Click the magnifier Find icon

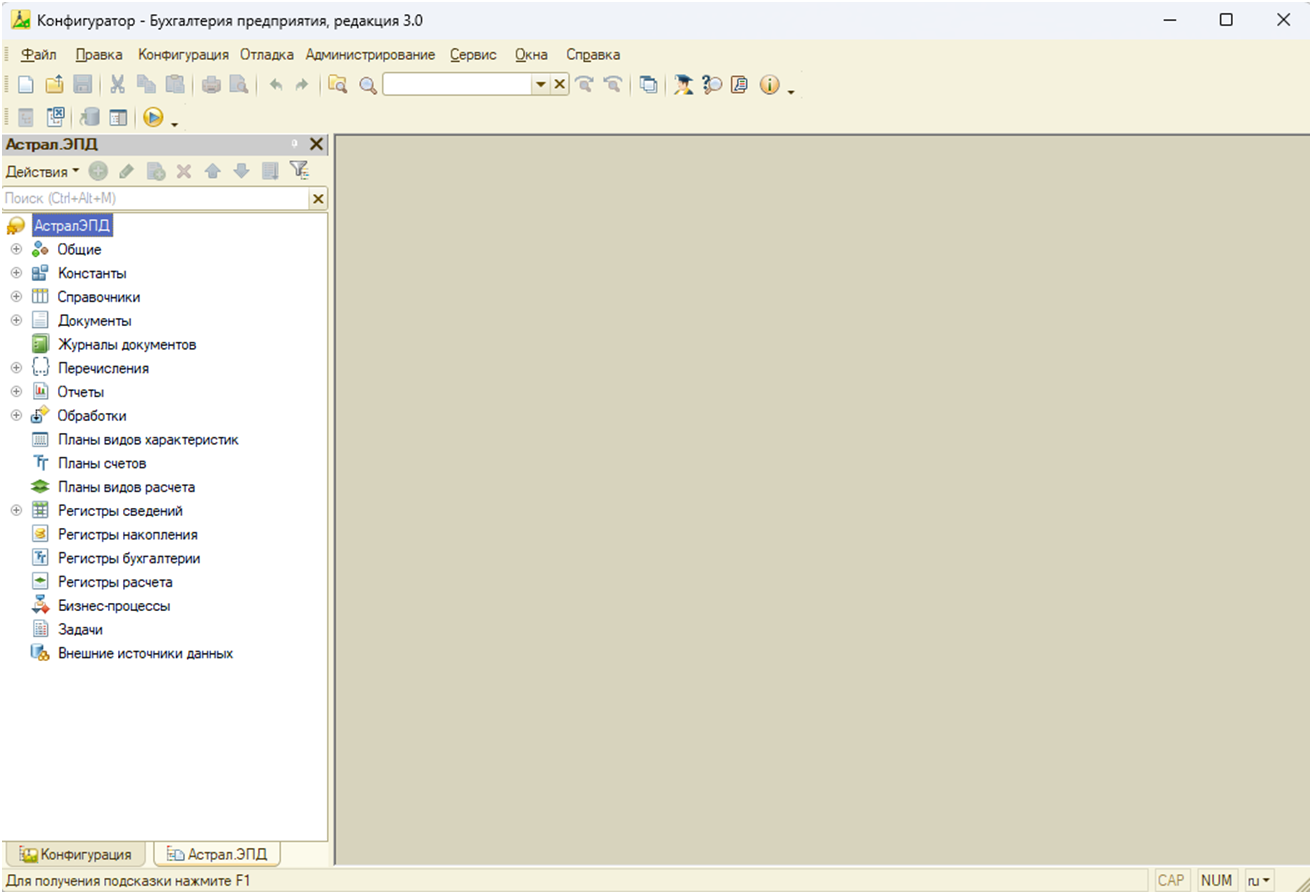[368, 86]
